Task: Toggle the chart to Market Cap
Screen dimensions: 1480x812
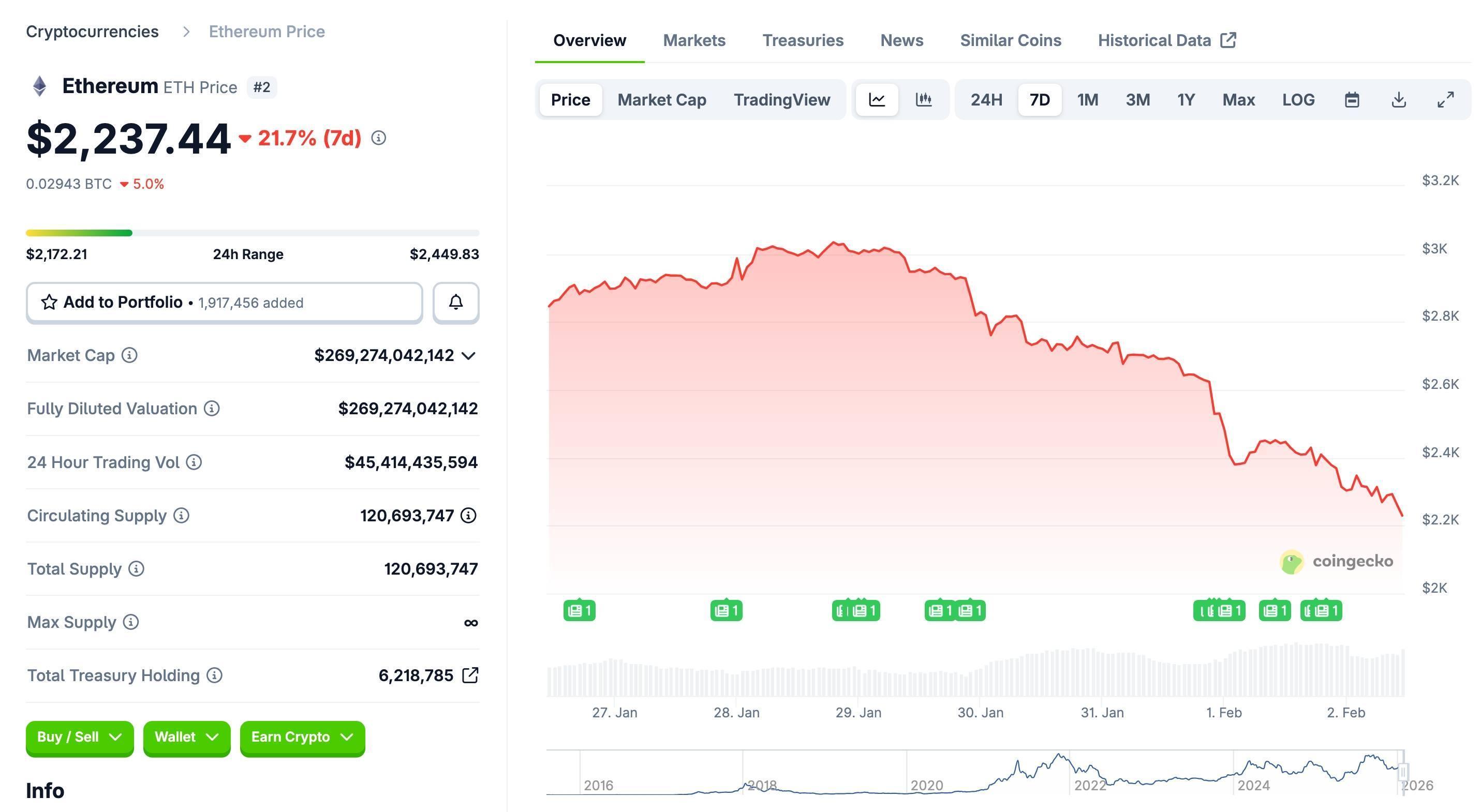Action: coord(662,99)
